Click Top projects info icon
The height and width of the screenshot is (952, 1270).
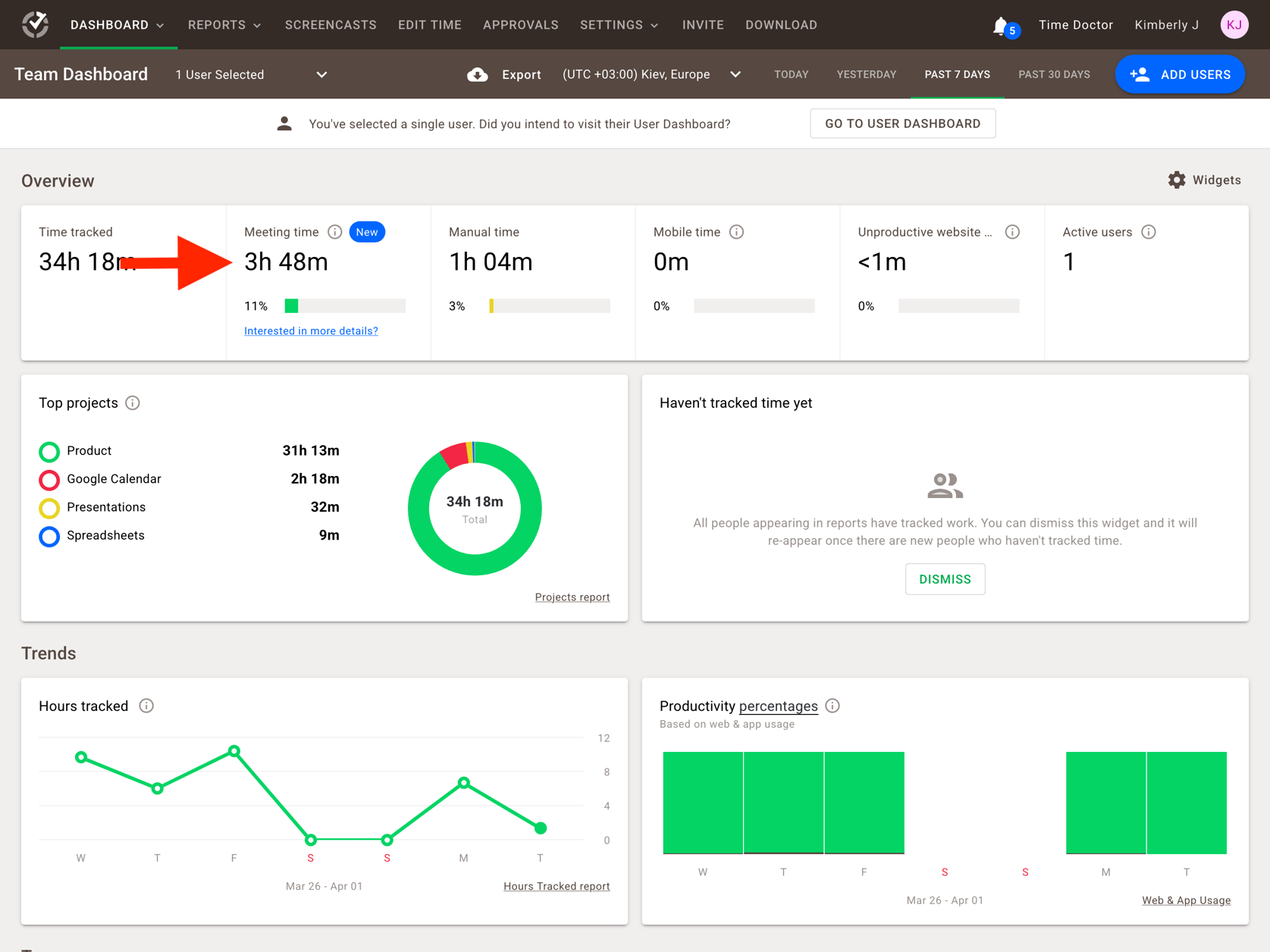pyautogui.click(x=133, y=403)
